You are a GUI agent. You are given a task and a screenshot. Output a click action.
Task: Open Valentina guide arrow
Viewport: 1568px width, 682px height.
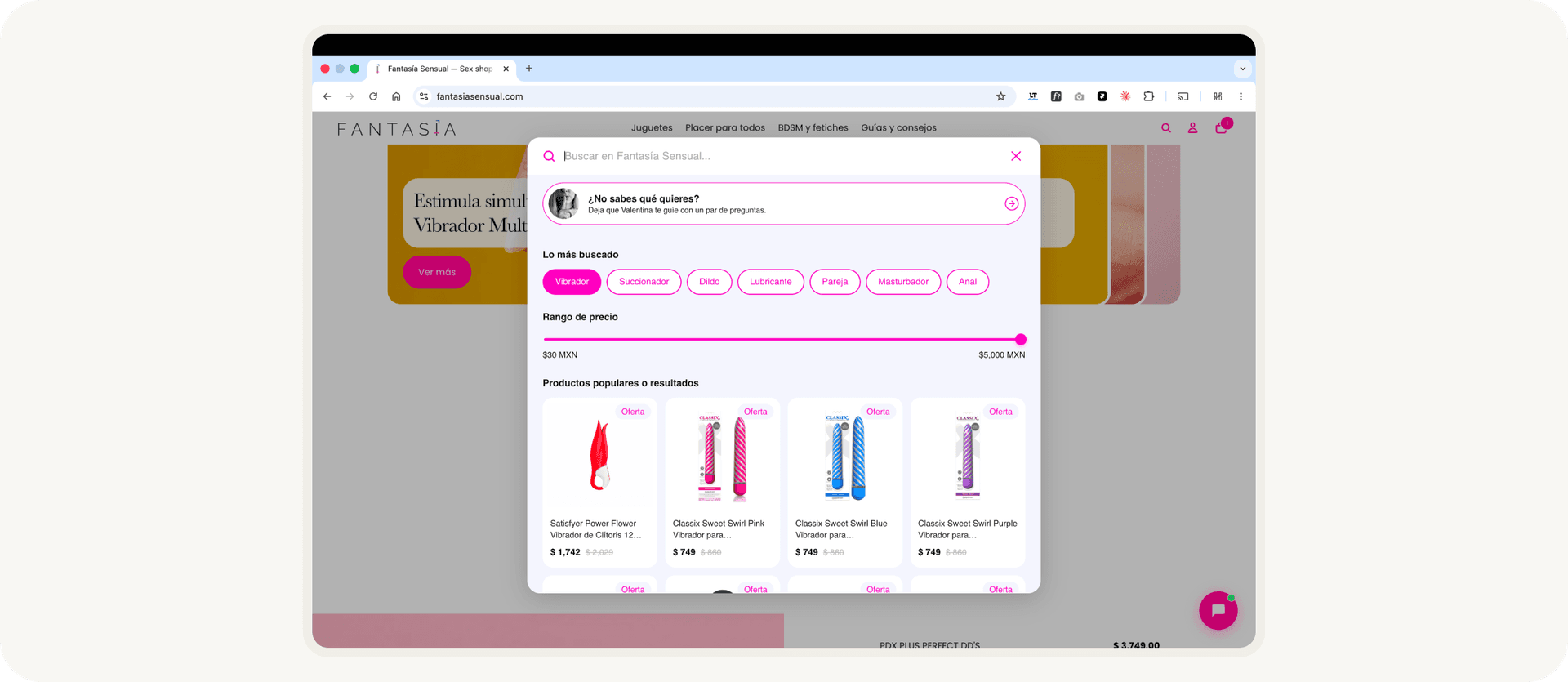coord(1012,203)
